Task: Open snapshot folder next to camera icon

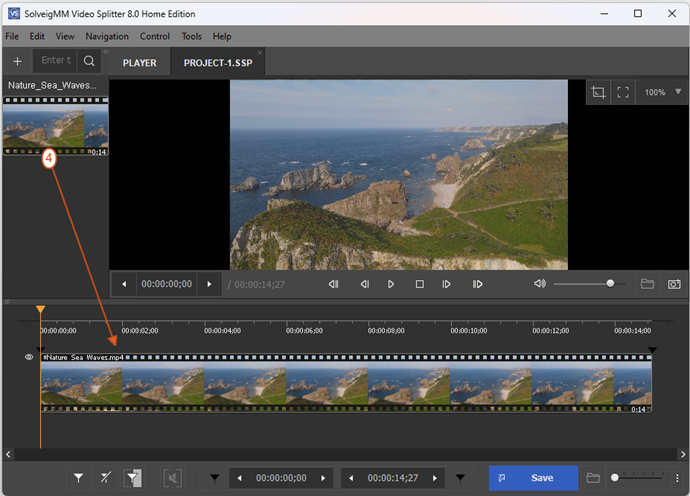Action: pyautogui.click(x=647, y=284)
